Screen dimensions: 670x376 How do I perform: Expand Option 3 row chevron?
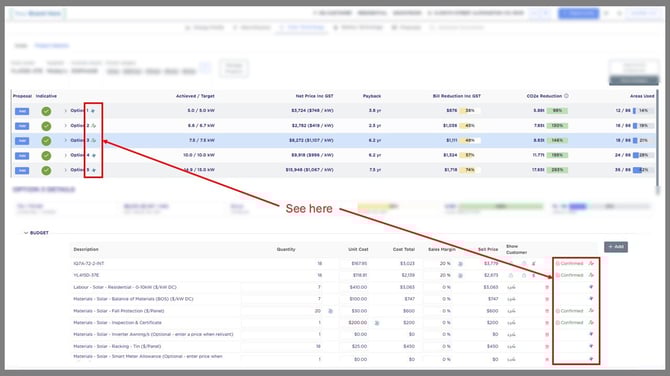(65, 140)
